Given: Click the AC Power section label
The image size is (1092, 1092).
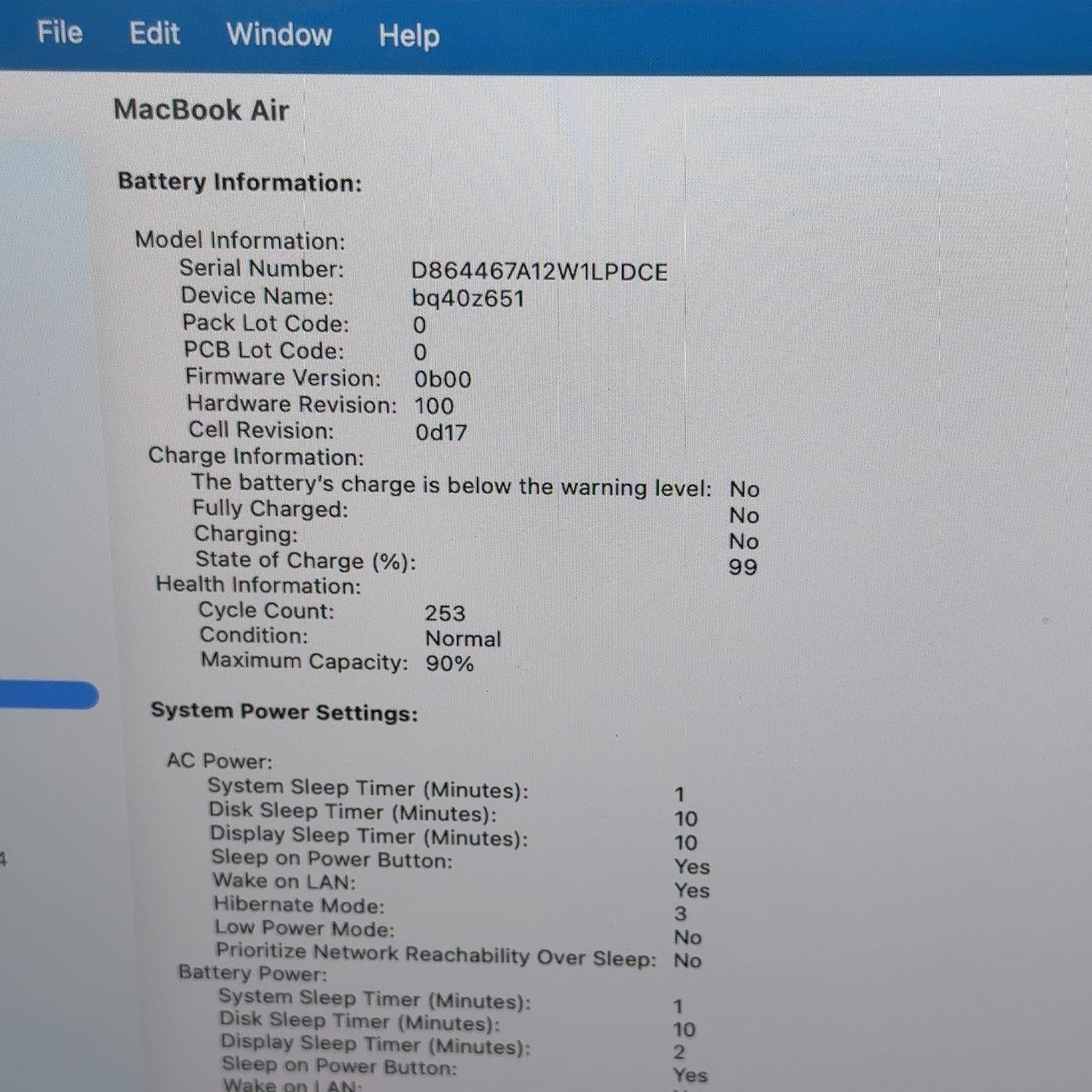Looking at the screenshot, I should click(220, 761).
